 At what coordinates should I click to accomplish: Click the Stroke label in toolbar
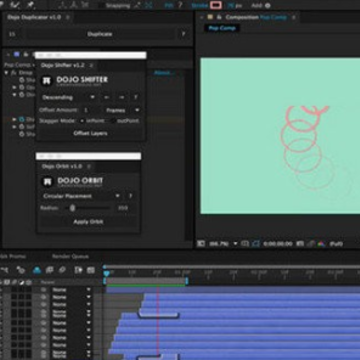pos(200,6)
